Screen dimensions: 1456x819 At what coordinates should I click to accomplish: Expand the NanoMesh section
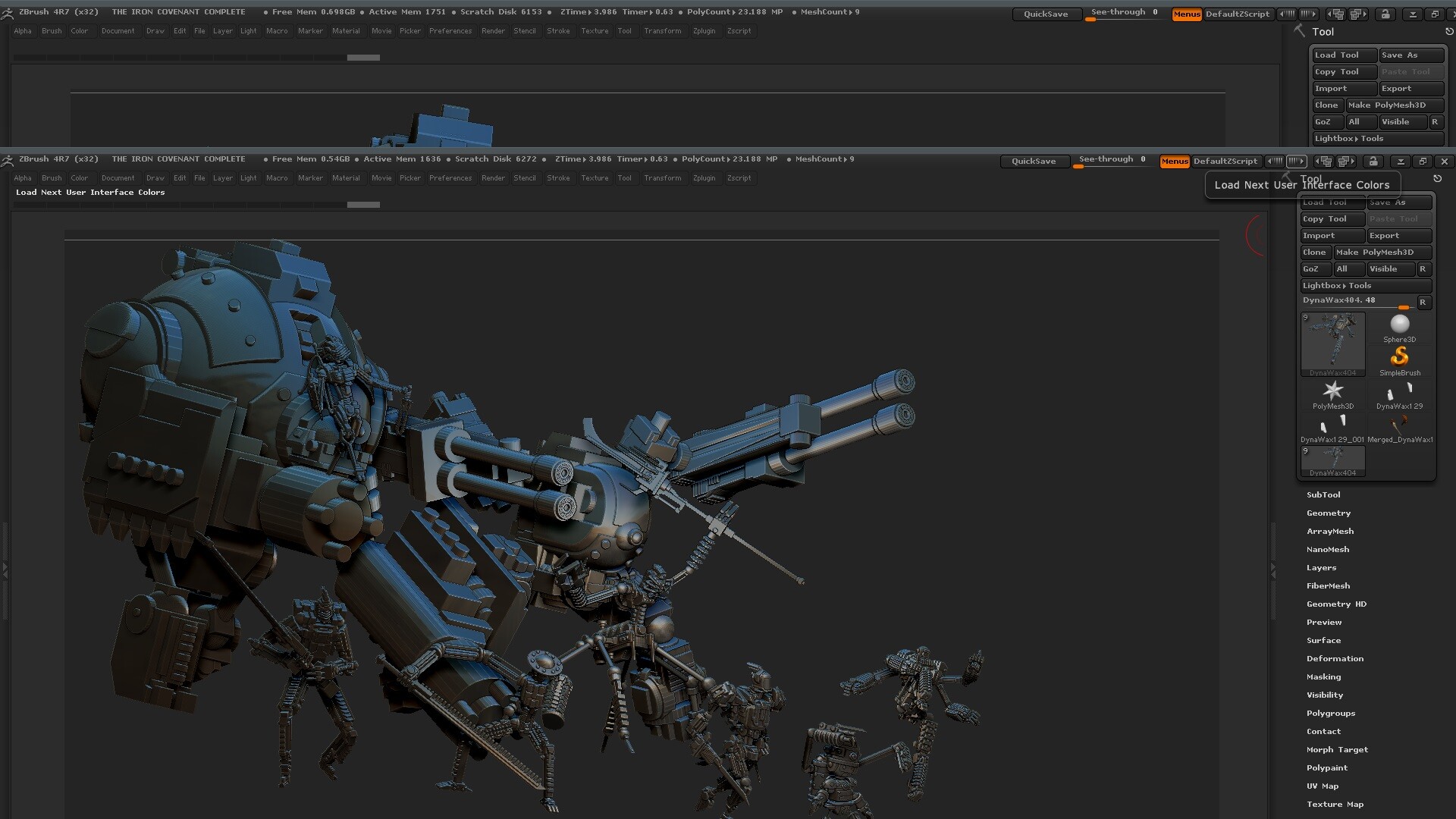pos(1328,550)
